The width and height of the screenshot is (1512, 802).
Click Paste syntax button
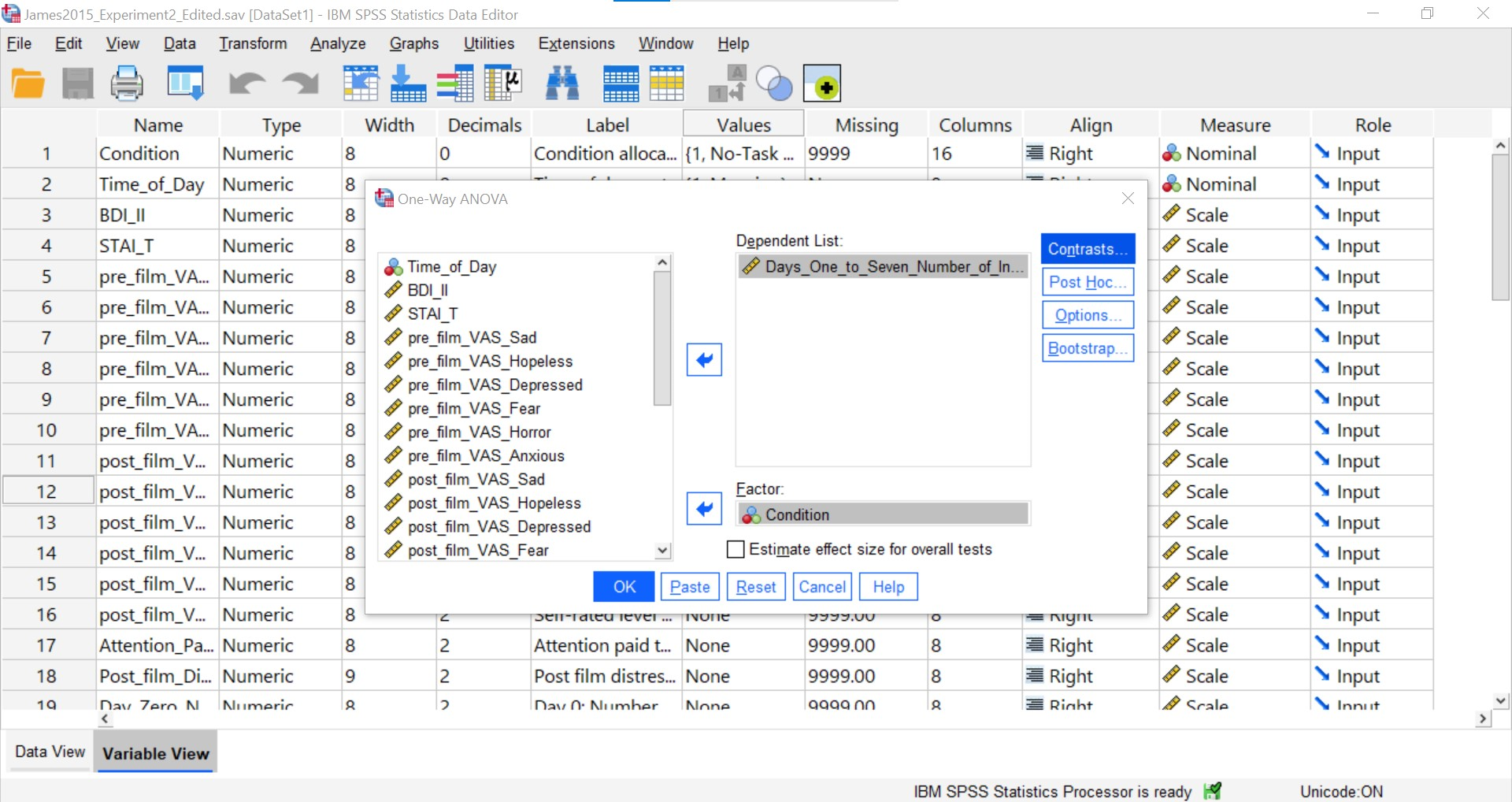(690, 587)
